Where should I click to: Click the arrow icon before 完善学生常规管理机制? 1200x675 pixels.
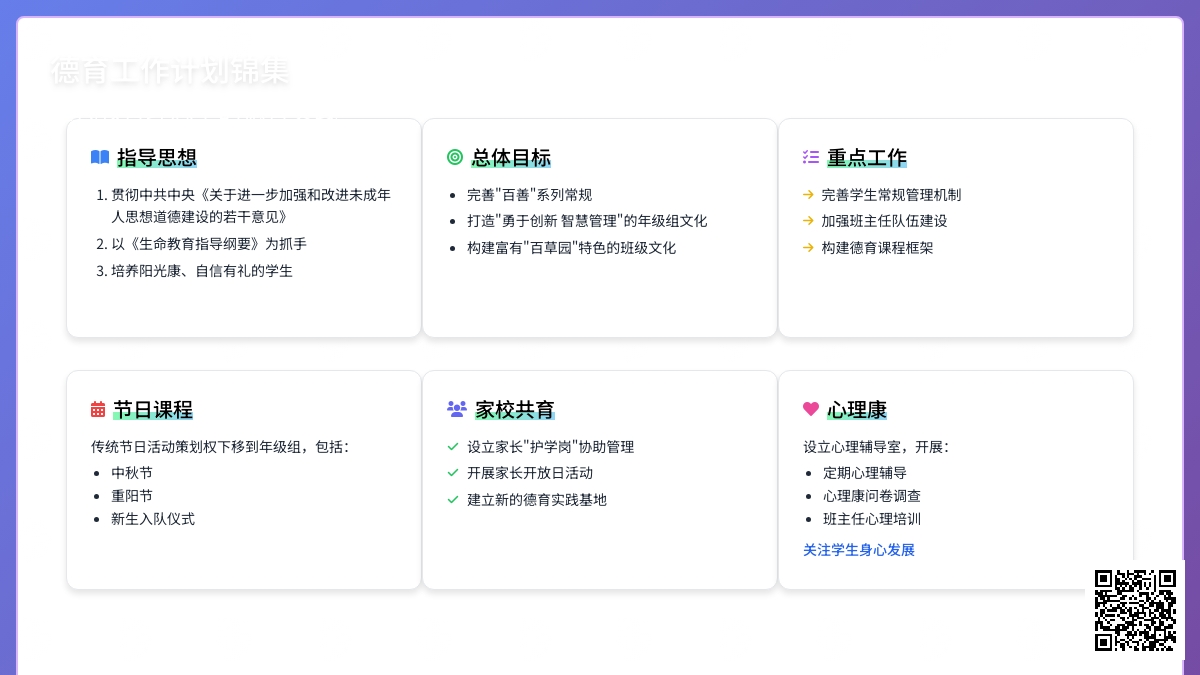[808, 195]
